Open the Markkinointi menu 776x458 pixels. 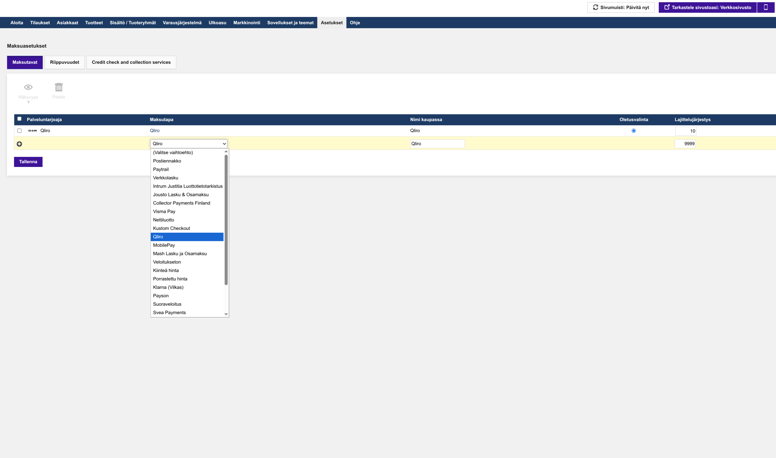(246, 23)
